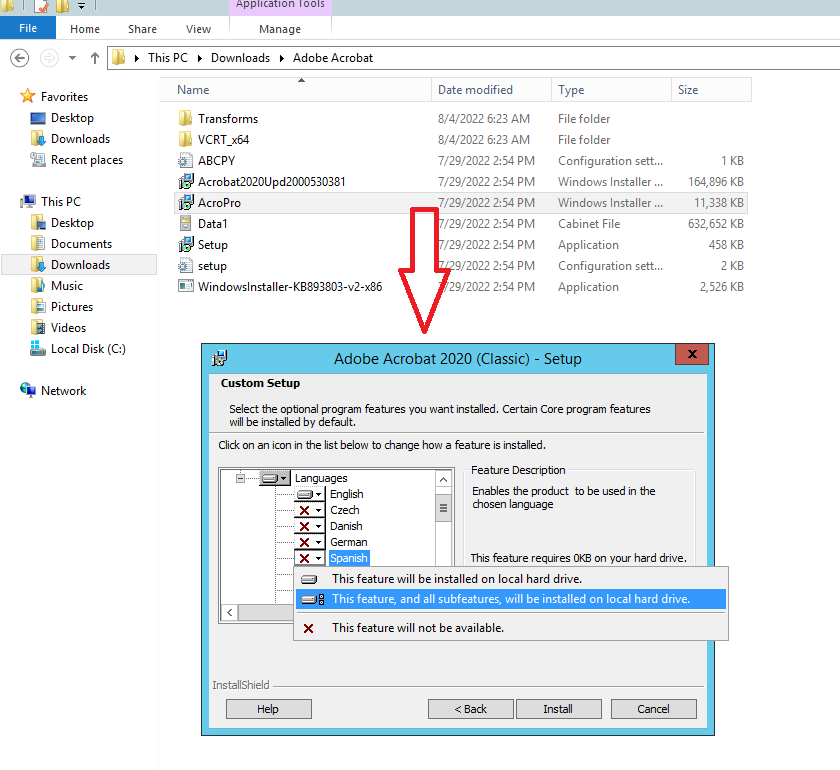The width and height of the screenshot is (840, 770).
Task: Click the < Back button
Action: tap(470, 709)
